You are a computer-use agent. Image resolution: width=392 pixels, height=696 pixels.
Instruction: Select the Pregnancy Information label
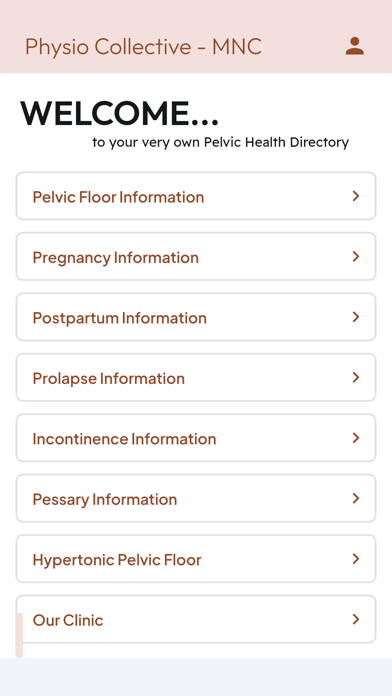(116, 258)
